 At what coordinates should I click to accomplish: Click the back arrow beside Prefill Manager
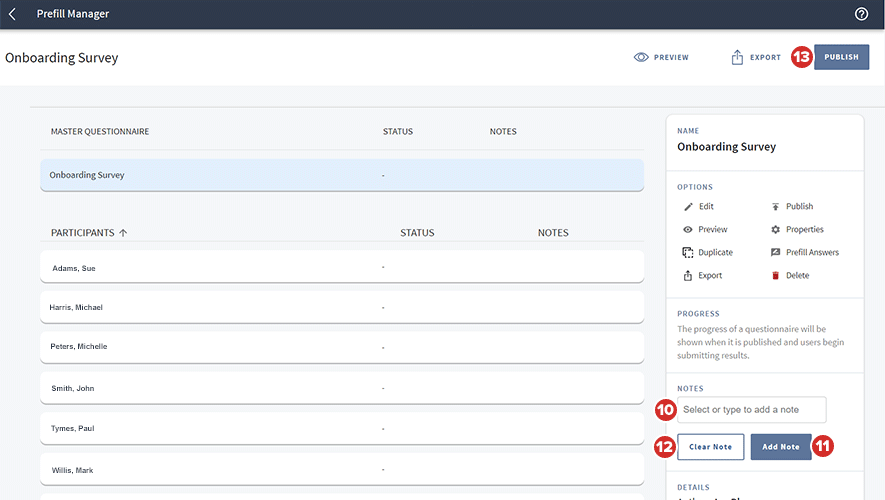12,14
